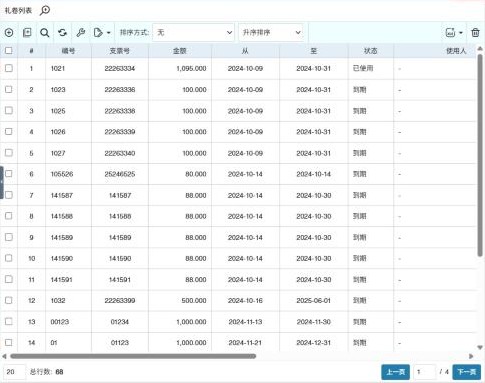Check the row 12 checkbox for 1032
Screen dimensions: 485x383
pos(9,300)
